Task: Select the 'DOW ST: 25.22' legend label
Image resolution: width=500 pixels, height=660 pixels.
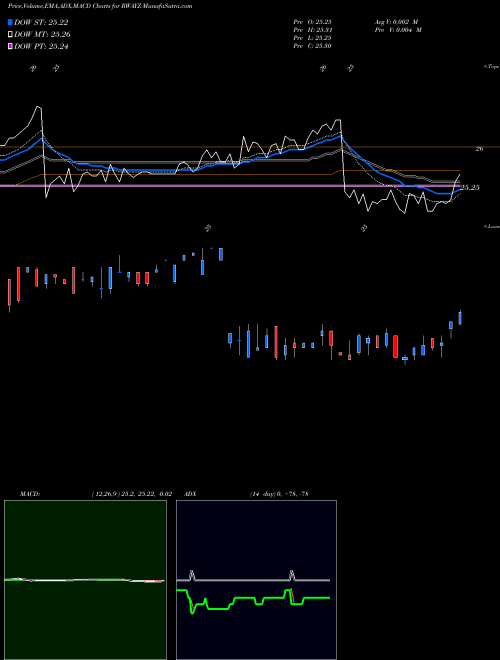Action: [41, 22]
